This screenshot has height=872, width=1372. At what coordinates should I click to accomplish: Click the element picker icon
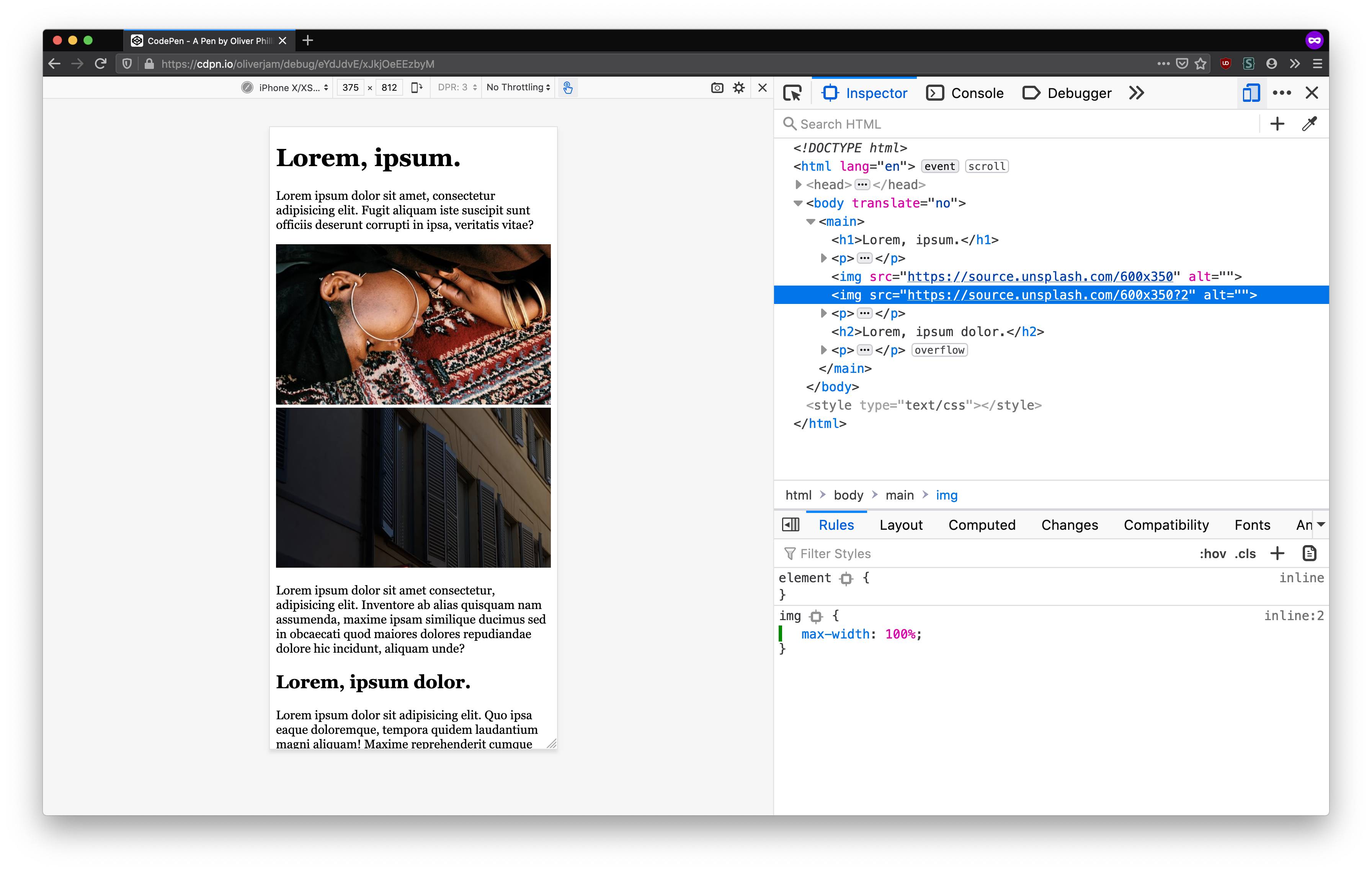click(x=792, y=93)
